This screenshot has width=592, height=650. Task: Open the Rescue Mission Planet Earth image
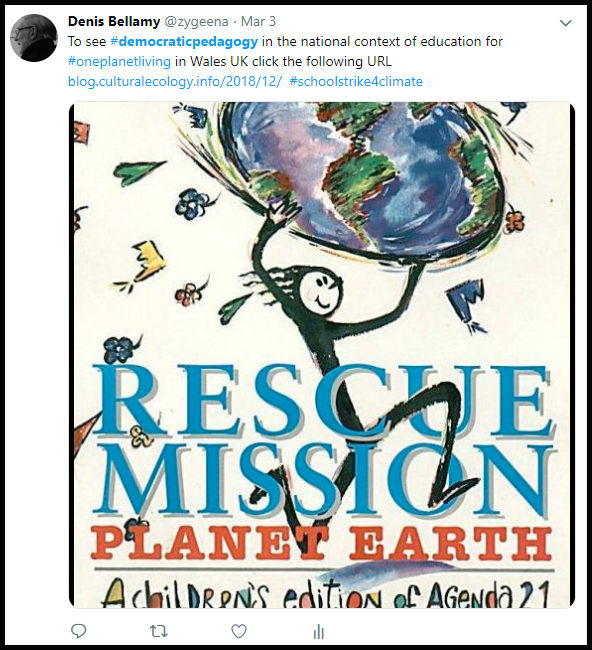(322, 355)
